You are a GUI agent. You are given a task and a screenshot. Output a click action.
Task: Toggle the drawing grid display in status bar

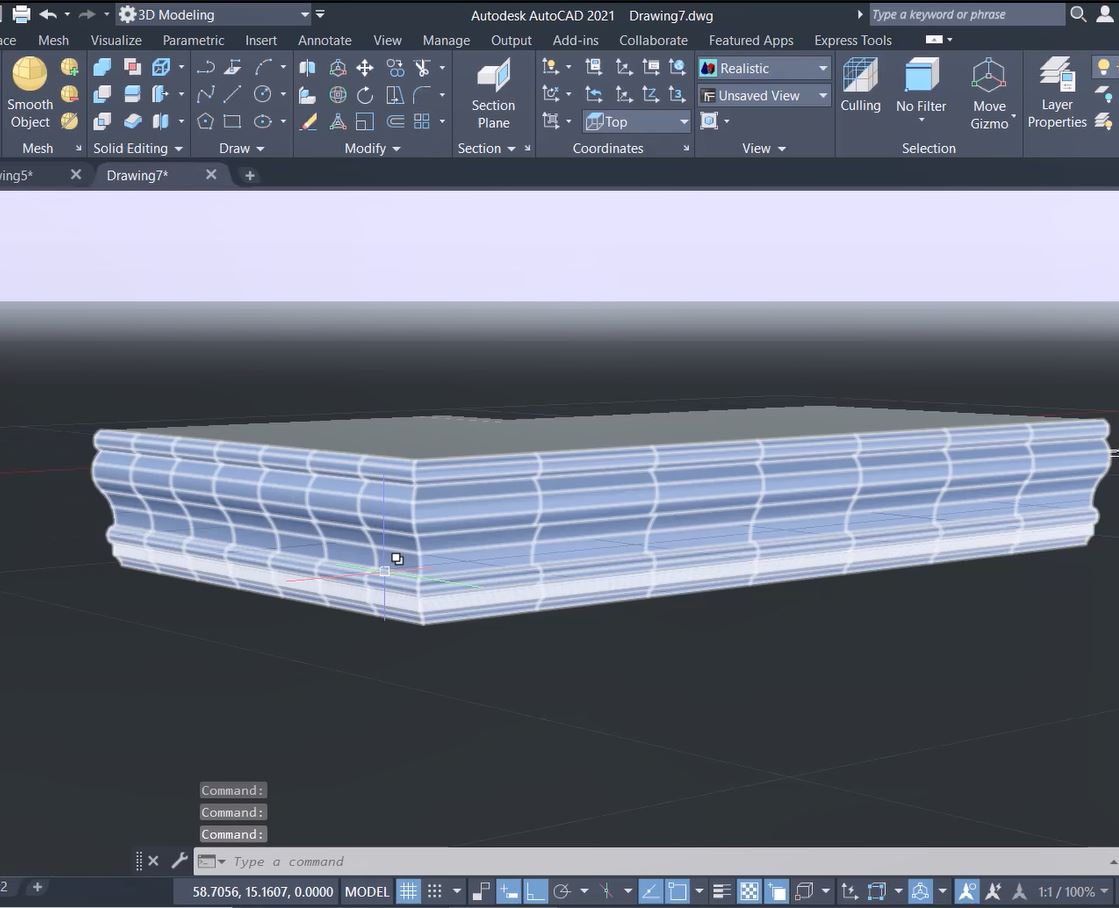(408, 891)
